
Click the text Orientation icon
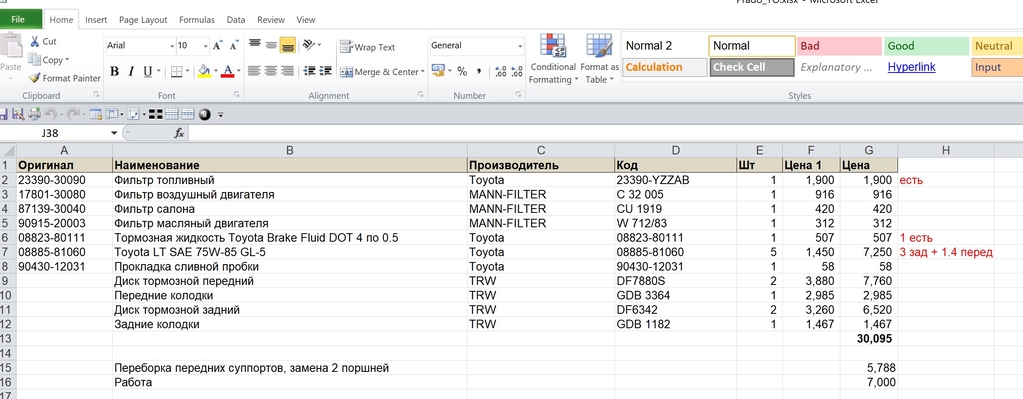point(309,45)
